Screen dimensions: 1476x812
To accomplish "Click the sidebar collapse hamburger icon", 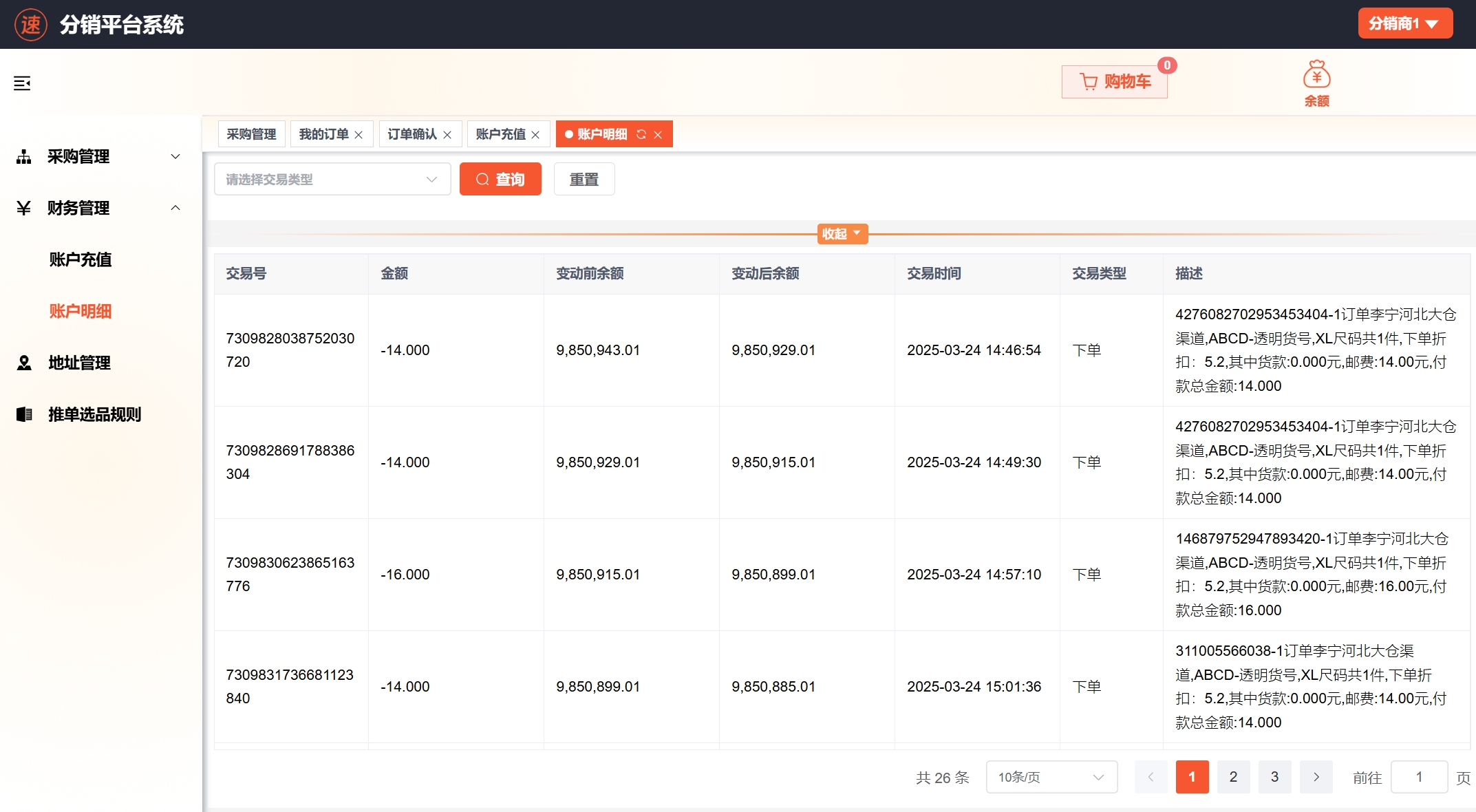I will 22,83.
